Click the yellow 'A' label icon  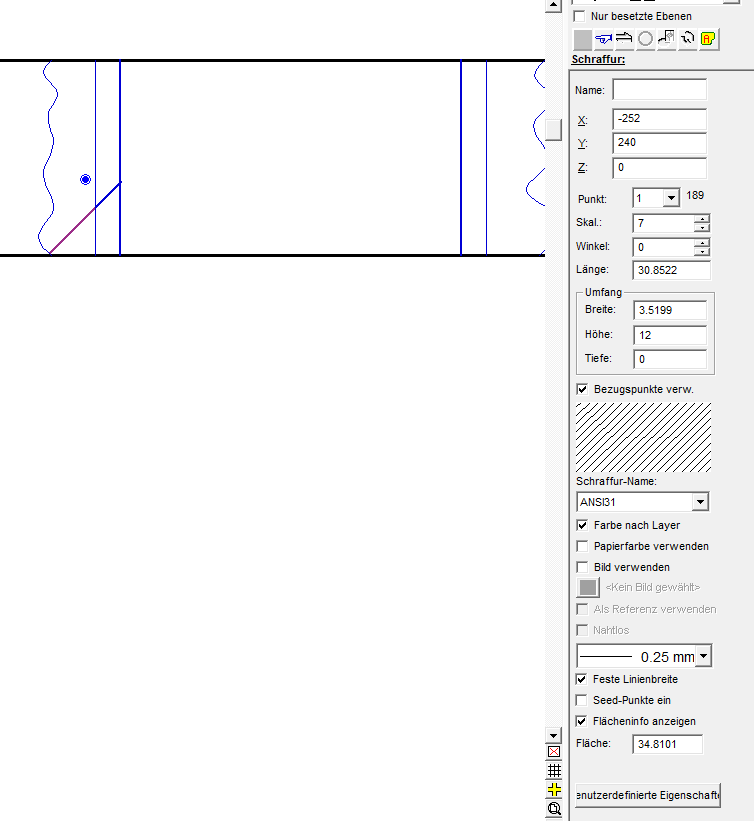point(708,39)
